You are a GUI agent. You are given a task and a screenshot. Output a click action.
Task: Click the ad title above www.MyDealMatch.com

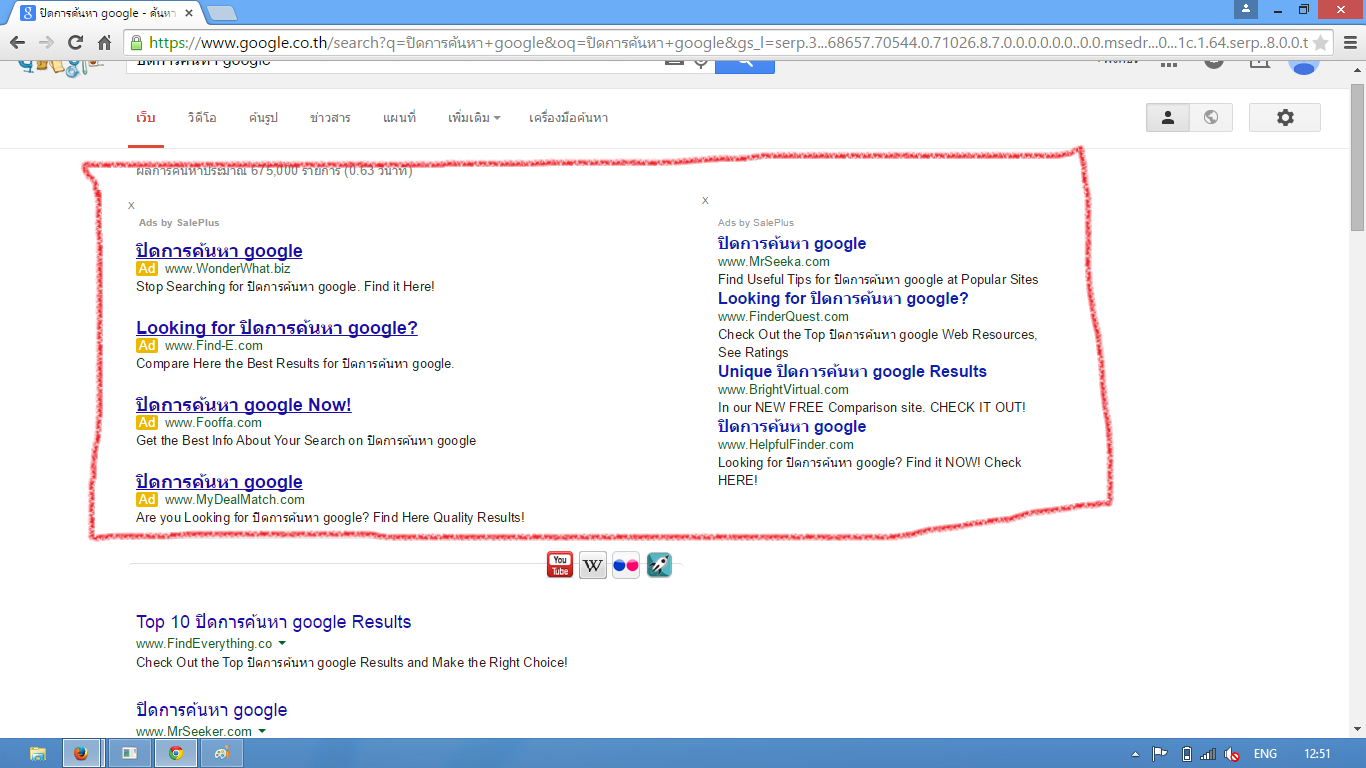[x=219, y=482]
